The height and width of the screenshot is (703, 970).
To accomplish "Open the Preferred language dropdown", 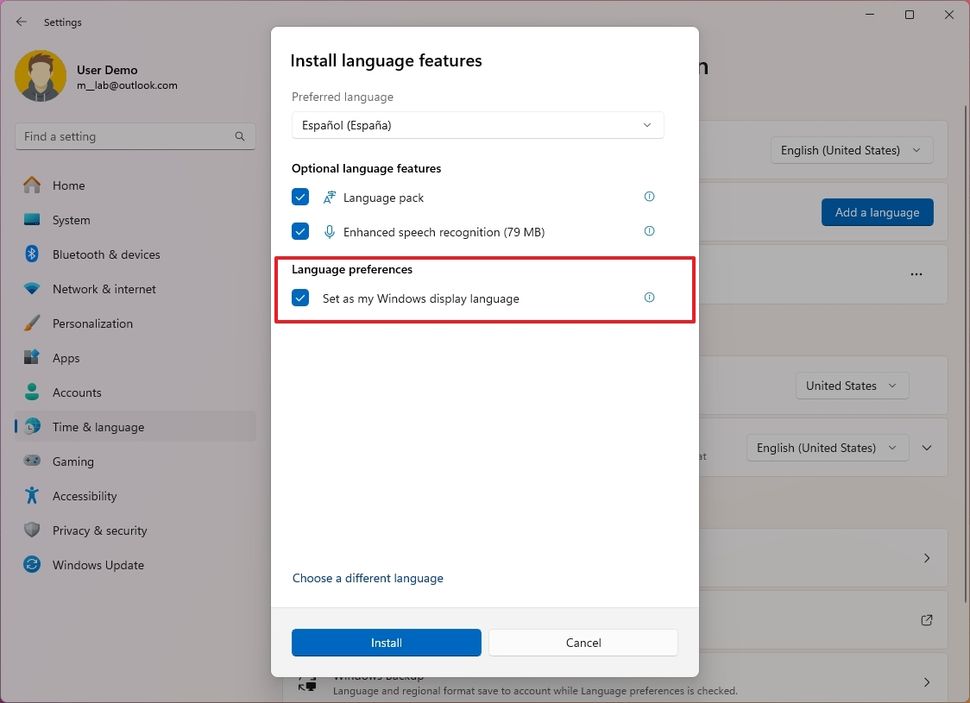I will (x=477, y=124).
